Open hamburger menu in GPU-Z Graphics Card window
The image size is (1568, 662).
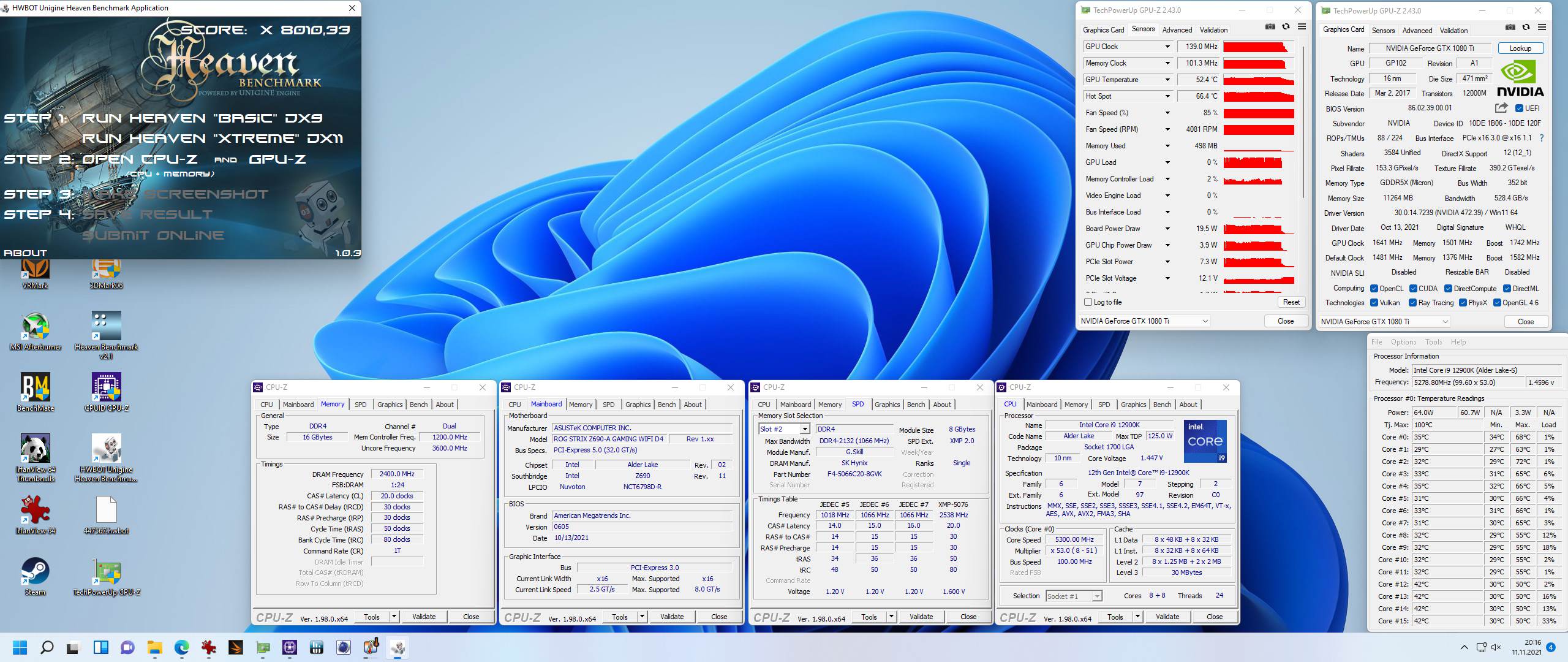tap(1542, 27)
